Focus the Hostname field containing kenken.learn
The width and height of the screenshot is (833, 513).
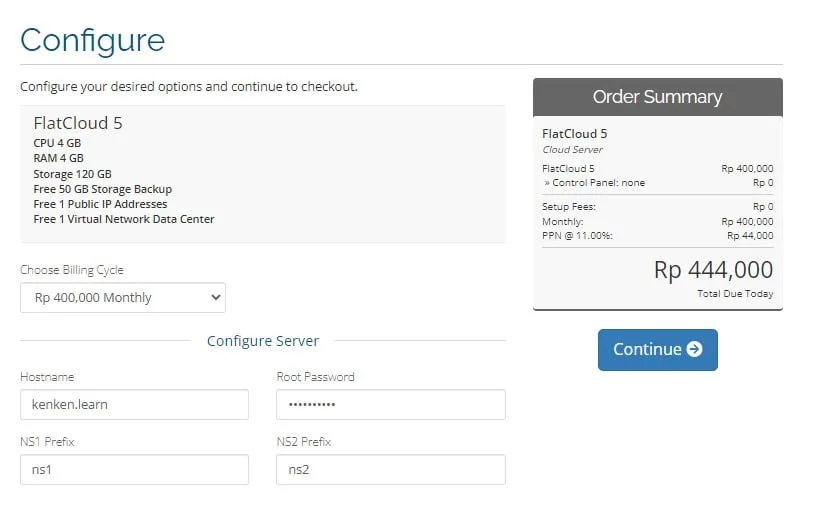click(x=134, y=404)
